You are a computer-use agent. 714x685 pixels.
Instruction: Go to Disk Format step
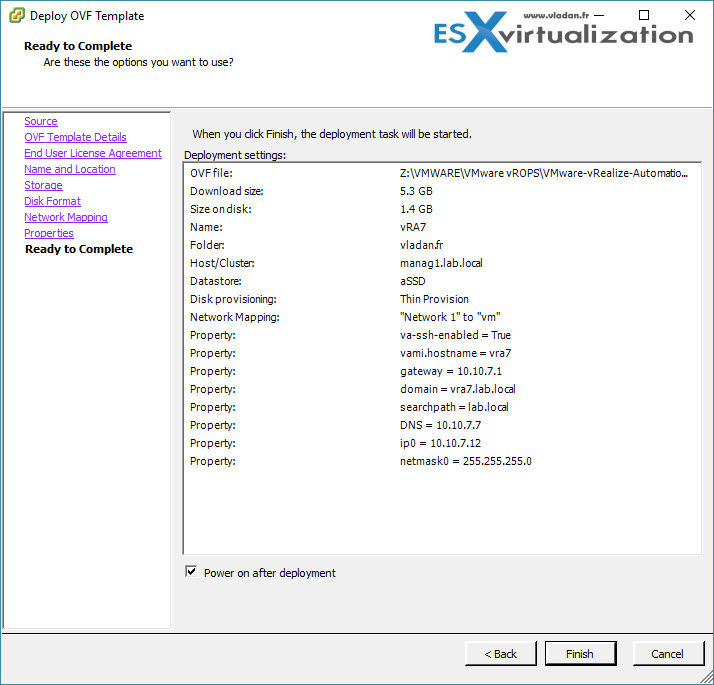click(52, 201)
